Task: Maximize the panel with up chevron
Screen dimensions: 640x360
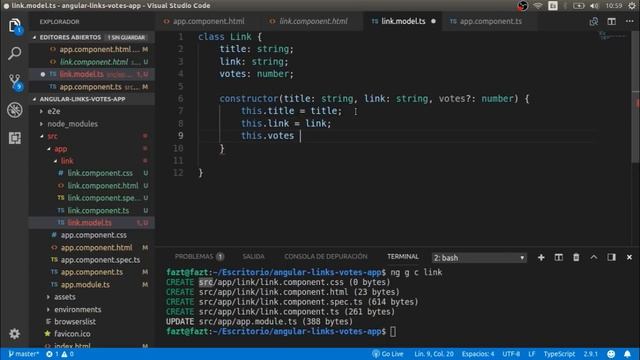Action: coord(594,258)
